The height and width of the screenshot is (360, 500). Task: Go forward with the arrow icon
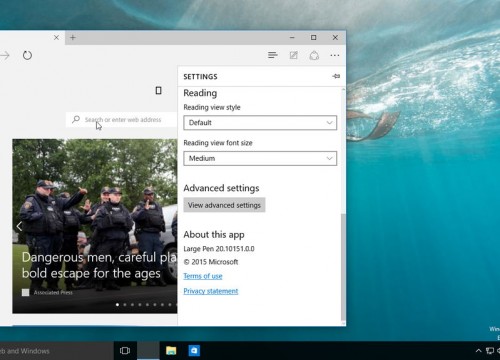pyautogui.click(x=5, y=55)
